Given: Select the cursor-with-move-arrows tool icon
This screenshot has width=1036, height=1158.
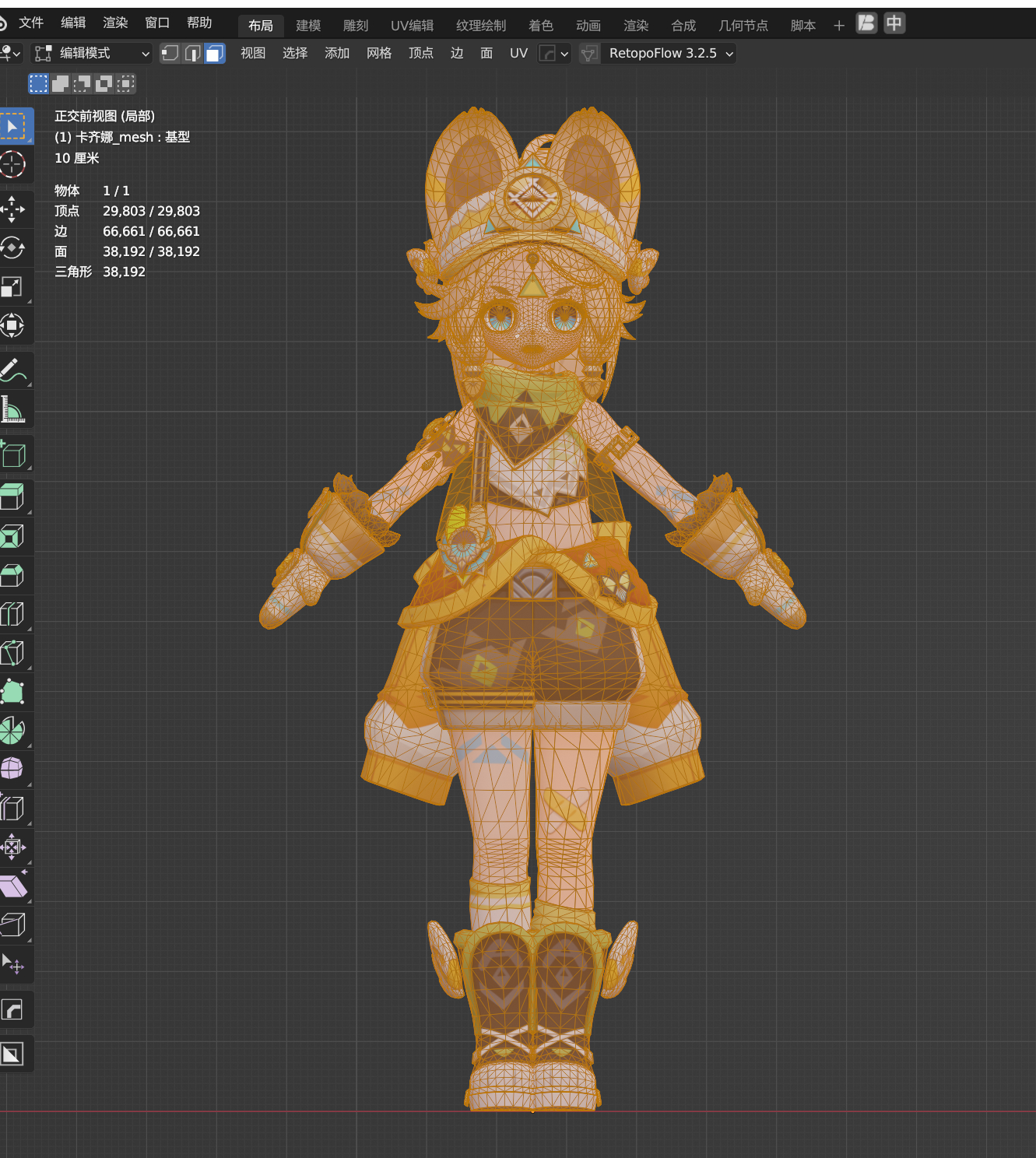Looking at the screenshot, I should point(12,965).
